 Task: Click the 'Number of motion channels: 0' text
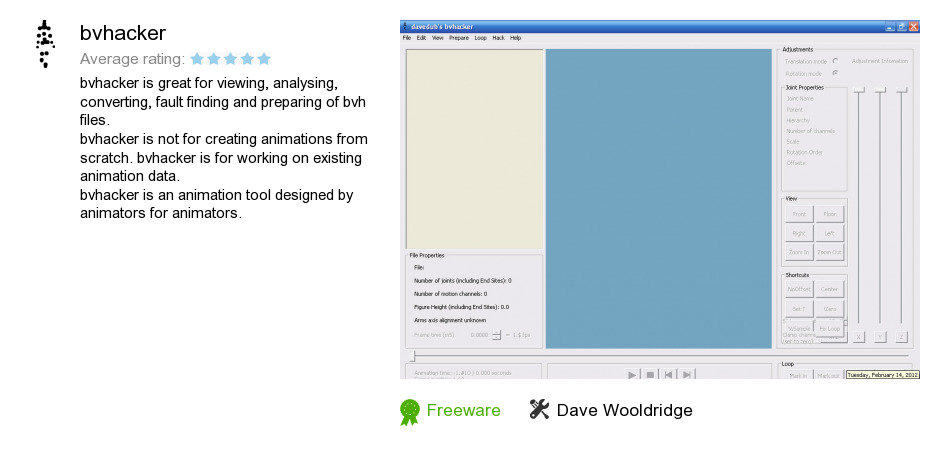[450, 294]
